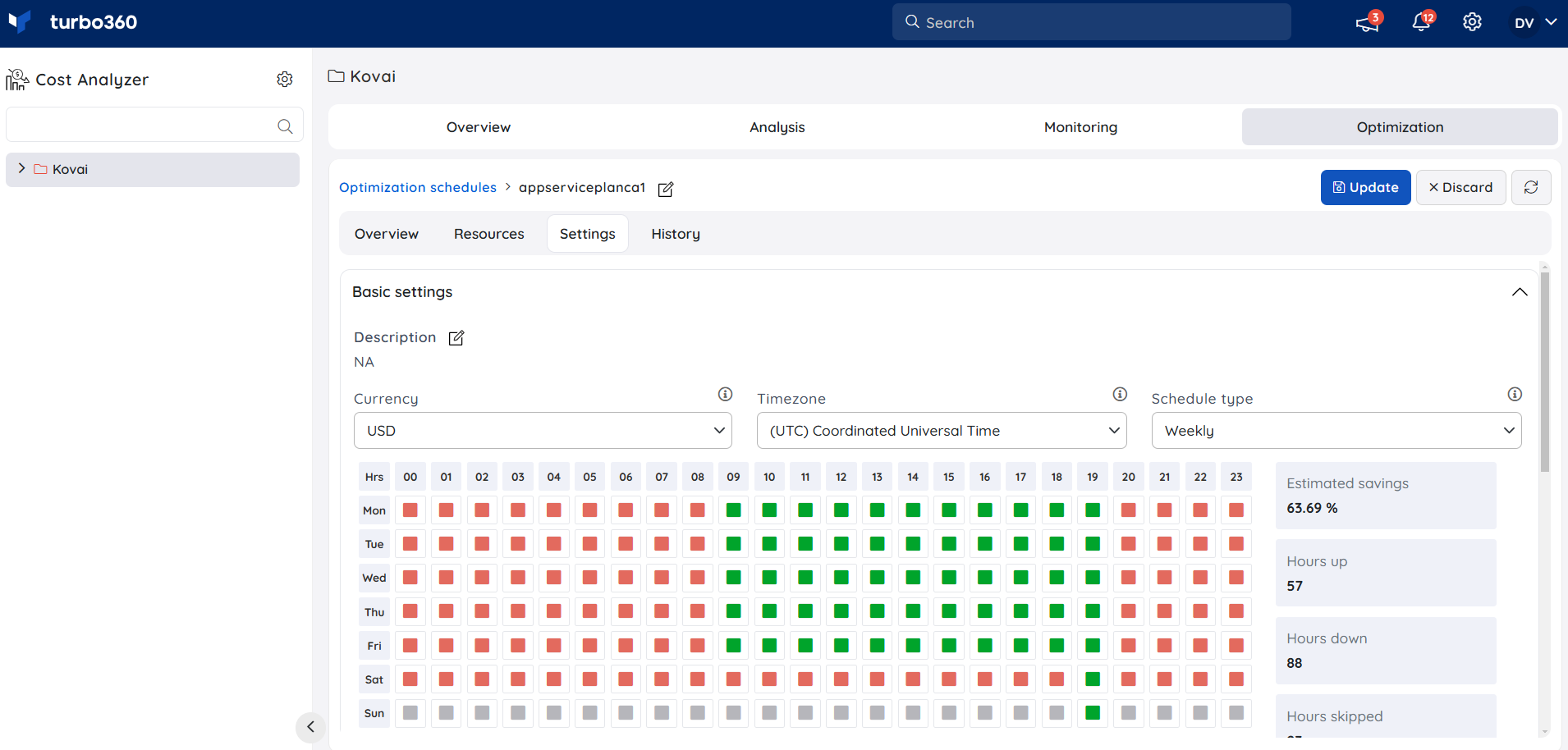The width and height of the screenshot is (1568, 750).
Task: Toggle Friday hour 19 cell
Action: tap(1093, 646)
